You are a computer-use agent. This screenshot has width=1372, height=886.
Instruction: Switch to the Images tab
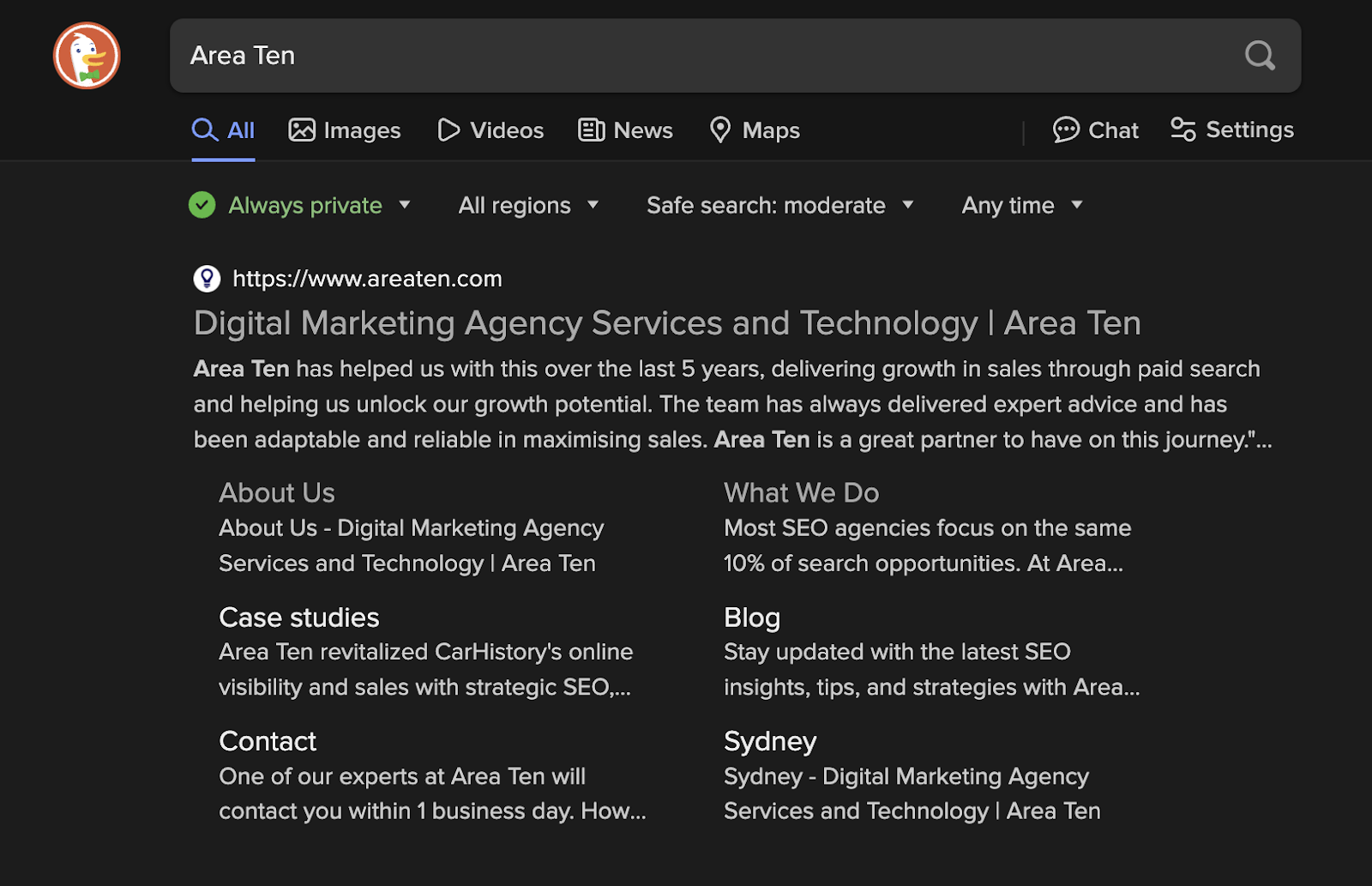[x=345, y=130]
